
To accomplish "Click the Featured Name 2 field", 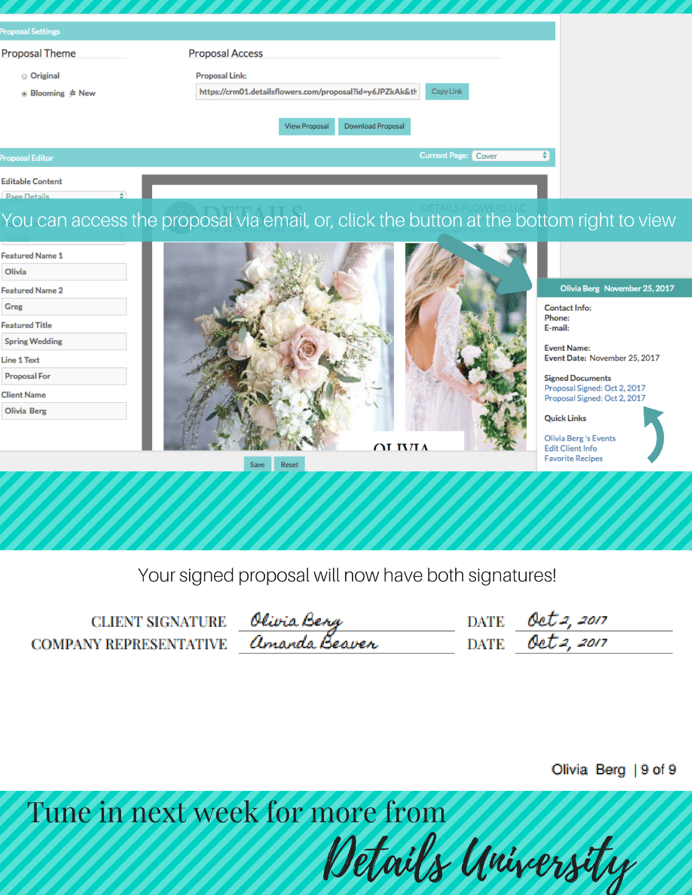I will 64,307.
